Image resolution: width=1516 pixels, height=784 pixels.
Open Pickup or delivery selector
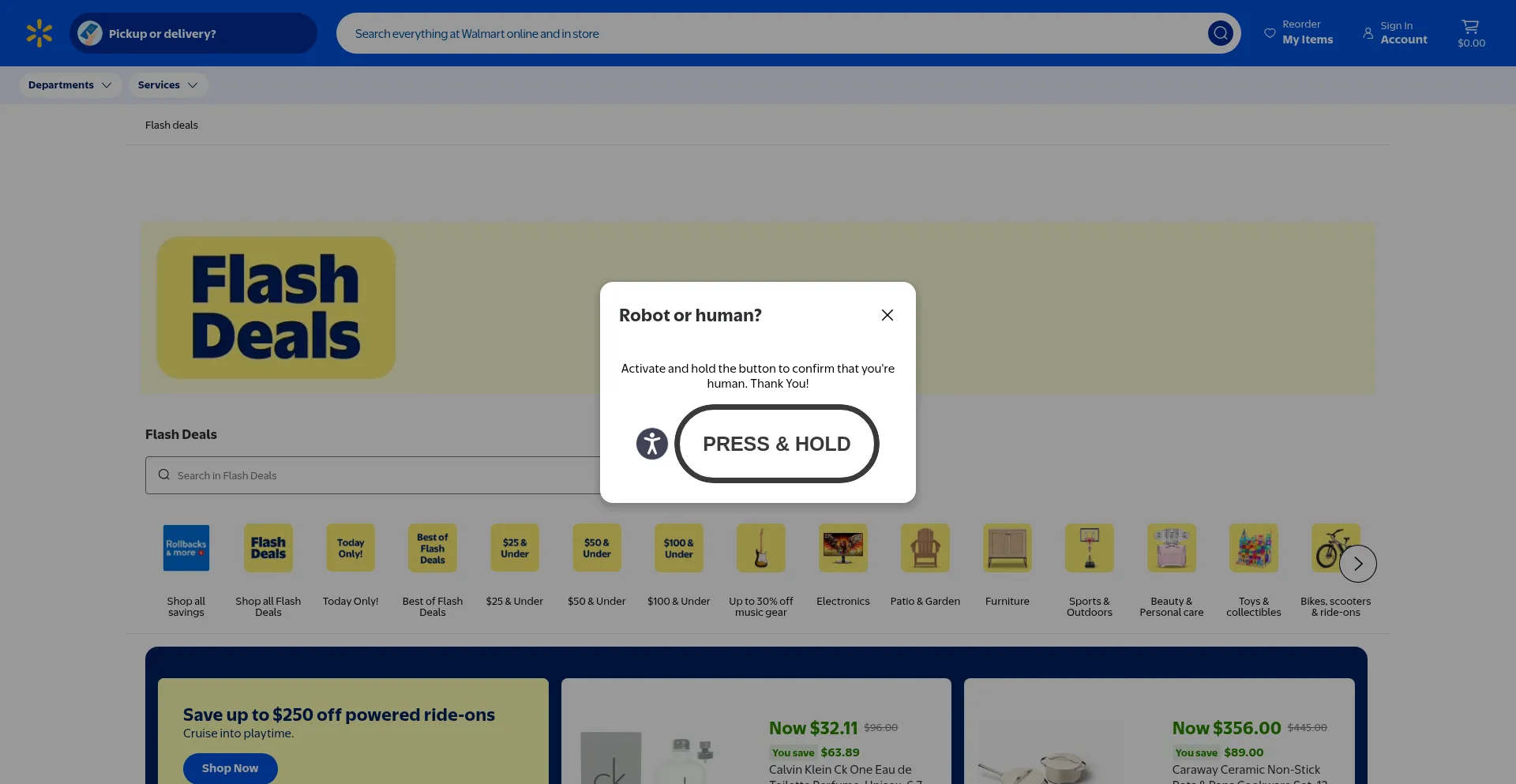pyautogui.click(x=193, y=33)
